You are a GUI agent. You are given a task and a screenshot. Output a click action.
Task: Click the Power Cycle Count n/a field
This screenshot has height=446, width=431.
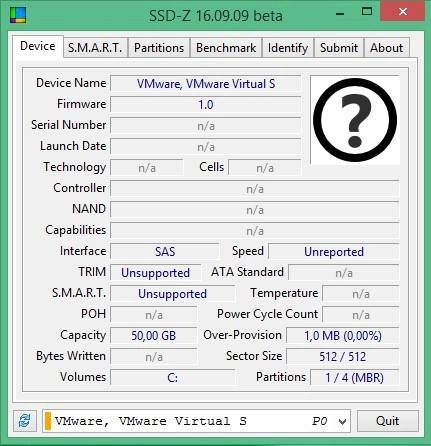[x=361, y=315]
